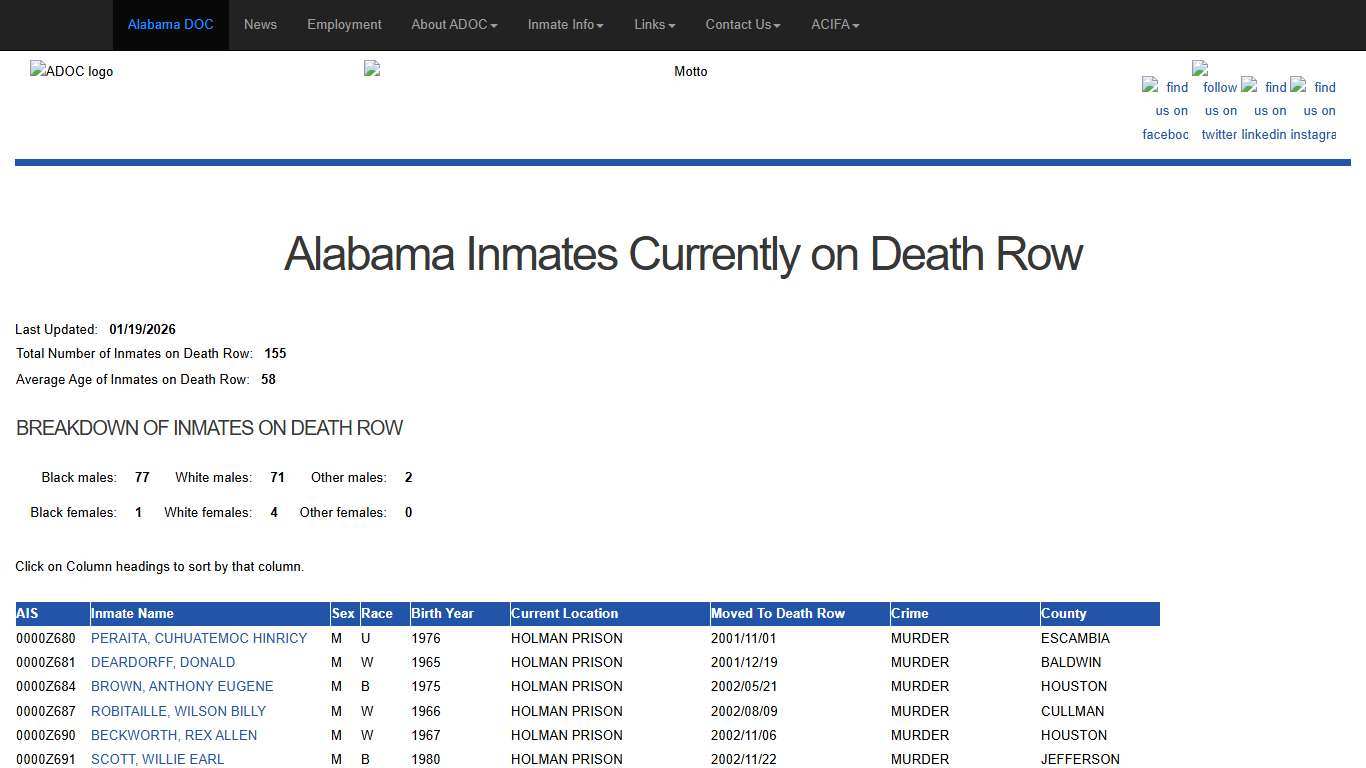Select the LinkedIn social media icon
The height and width of the screenshot is (768, 1366).
click(1267, 110)
